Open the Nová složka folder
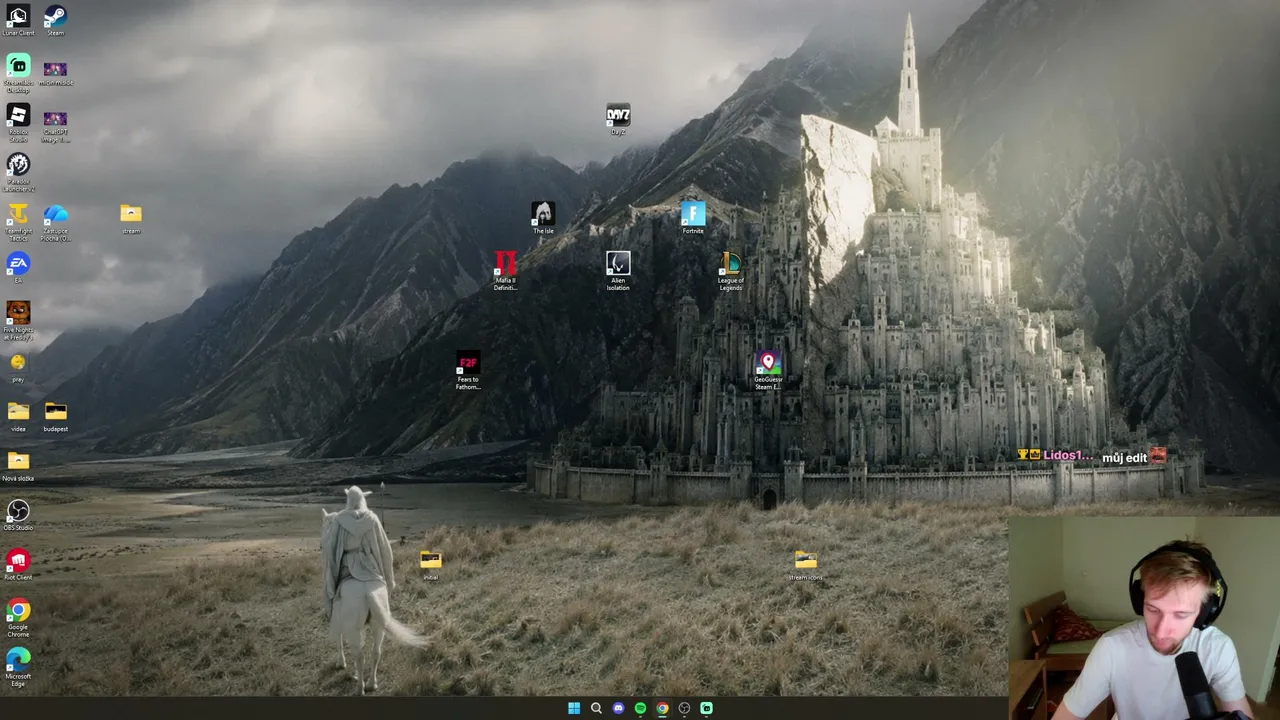 [18, 466]
